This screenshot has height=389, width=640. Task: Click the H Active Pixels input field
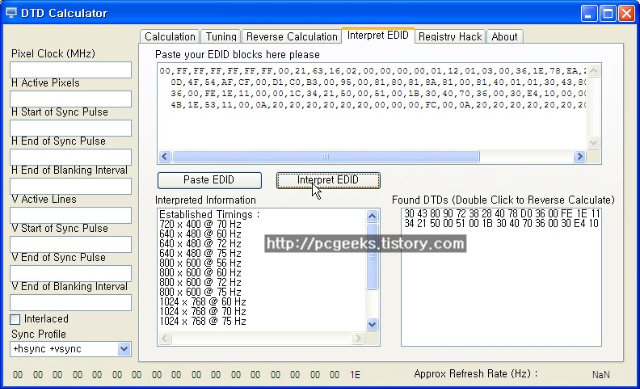tap(71, 99)
